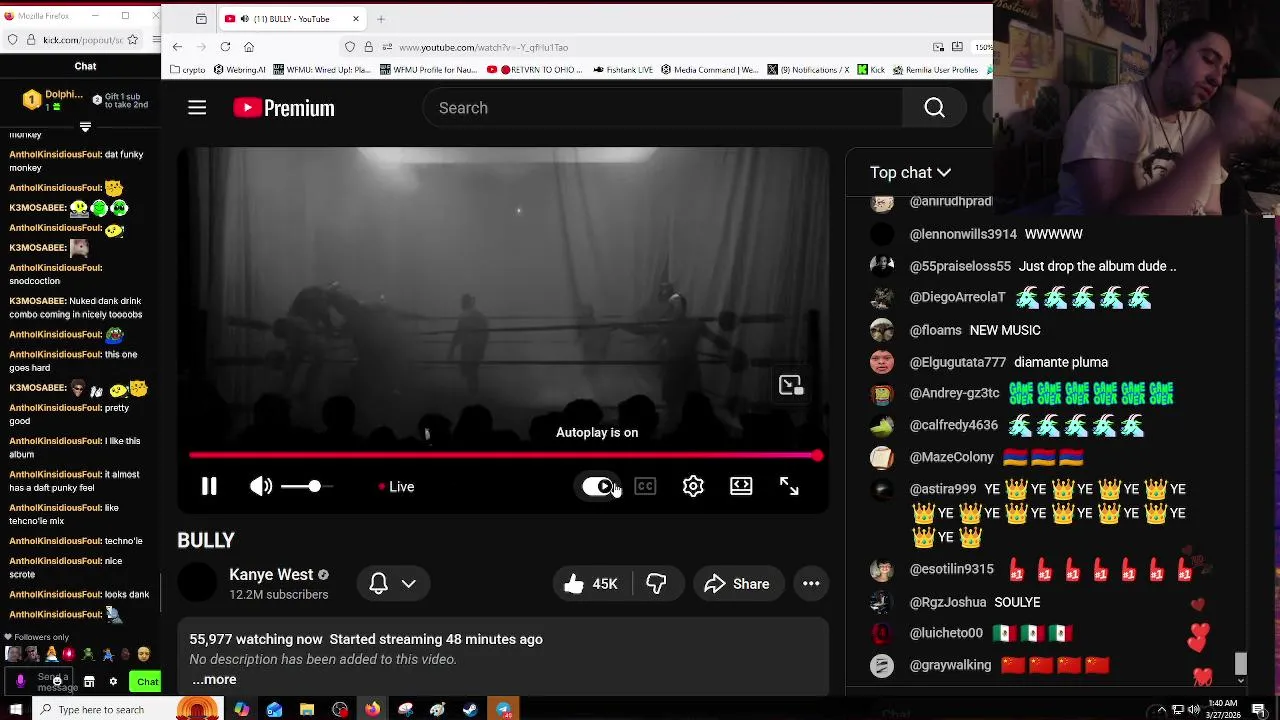Go back in YouTube browser window
The width and height of the screenshot is (1280, 720).
[177, 47]
